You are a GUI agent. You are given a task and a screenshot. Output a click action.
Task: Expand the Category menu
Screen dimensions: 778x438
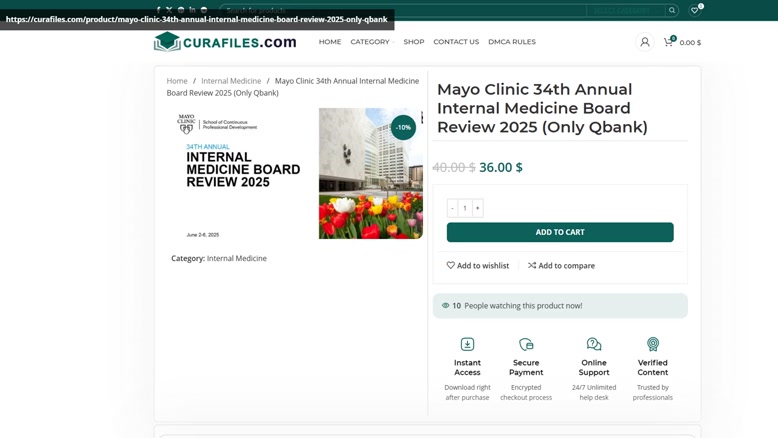[372, 42]
